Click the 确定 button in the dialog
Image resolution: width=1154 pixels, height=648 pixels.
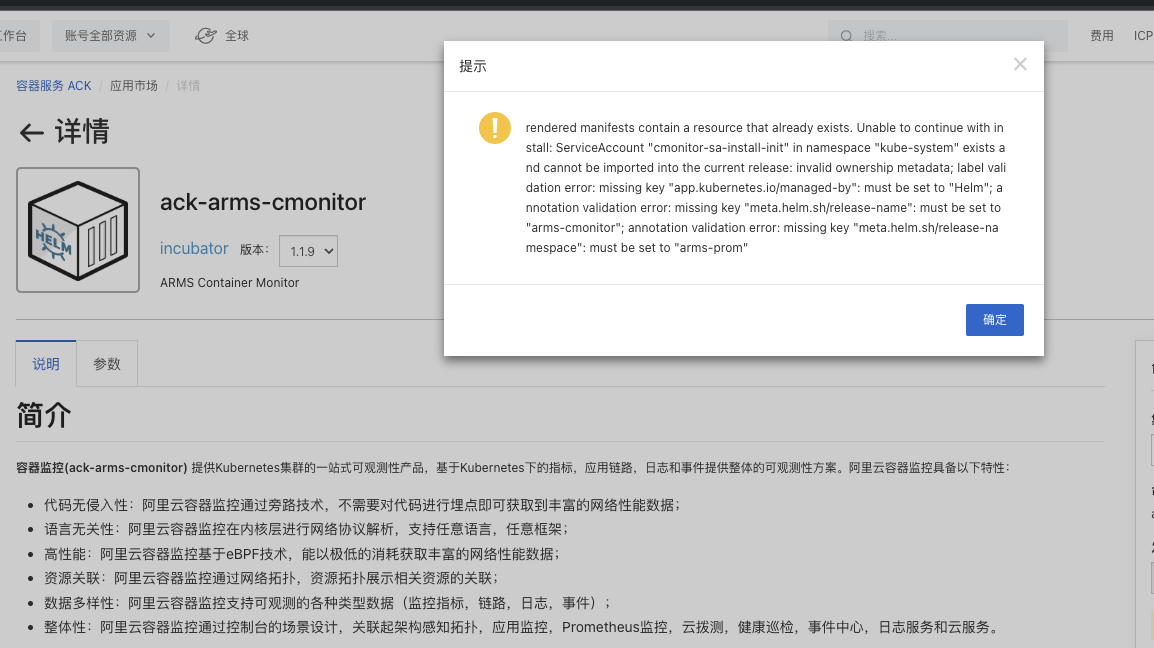pos(994,320)
